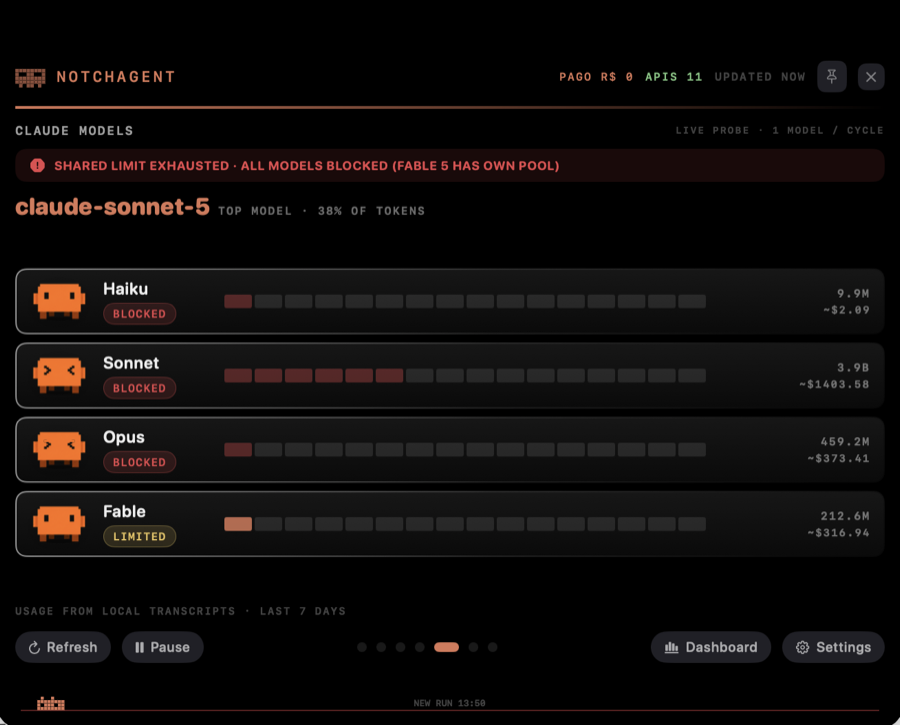Click the Haiku robot avatar icon
Screen dimensions: 900x725
pos(59,301)
